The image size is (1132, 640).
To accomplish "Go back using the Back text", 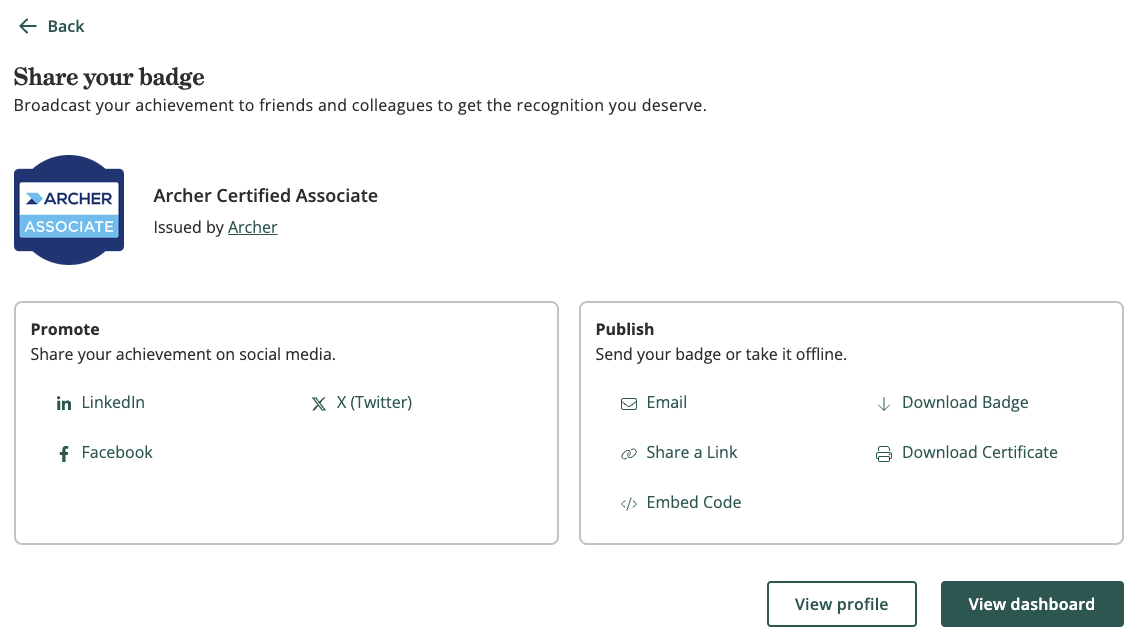I will tap(66, 27).
